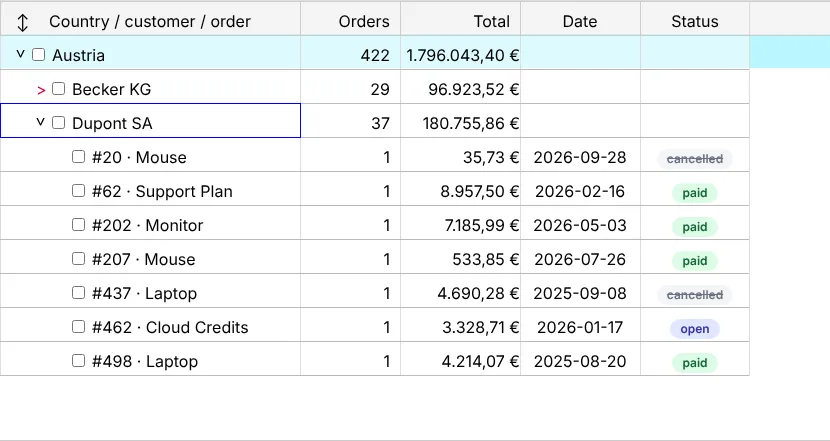Check order #207 Mouse checkbox
Screen dimensions: 830x441
[x=78, y=258]
